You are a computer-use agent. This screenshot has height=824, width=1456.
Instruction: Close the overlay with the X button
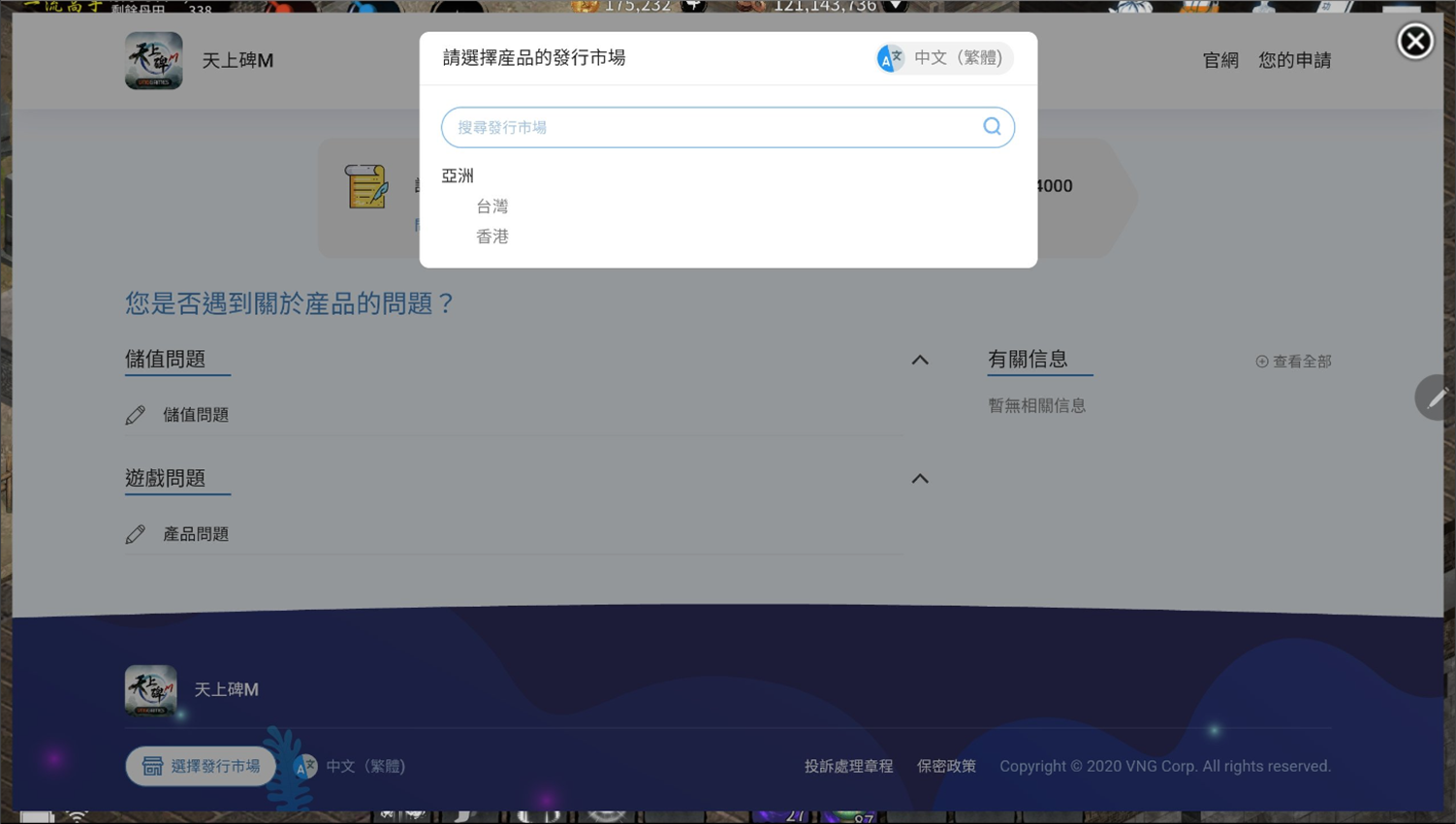coord(1414,42)
